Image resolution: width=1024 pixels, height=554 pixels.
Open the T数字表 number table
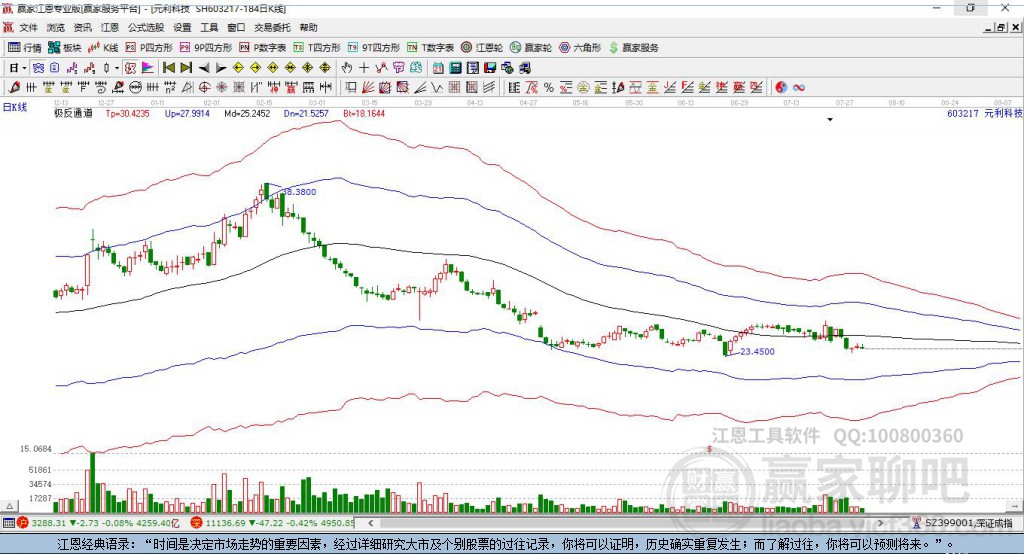tap(430, 48)
